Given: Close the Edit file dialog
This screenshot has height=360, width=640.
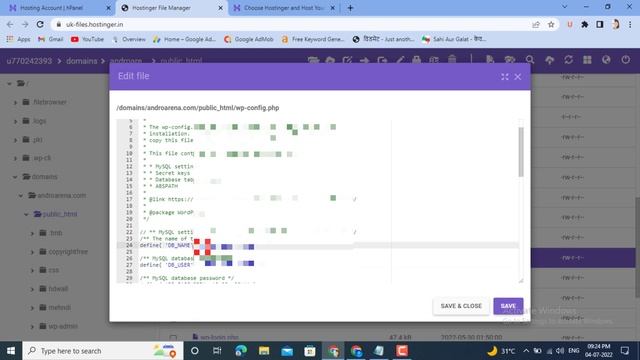Looking at the screenshot, I should (518, 77).
